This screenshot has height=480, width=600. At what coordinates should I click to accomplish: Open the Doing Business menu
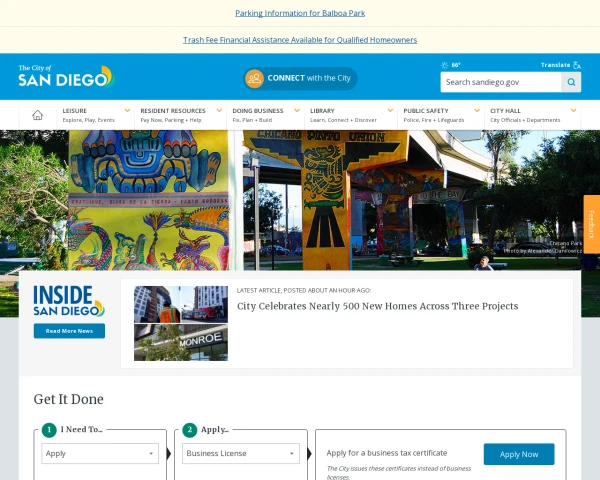click(266, 115)
